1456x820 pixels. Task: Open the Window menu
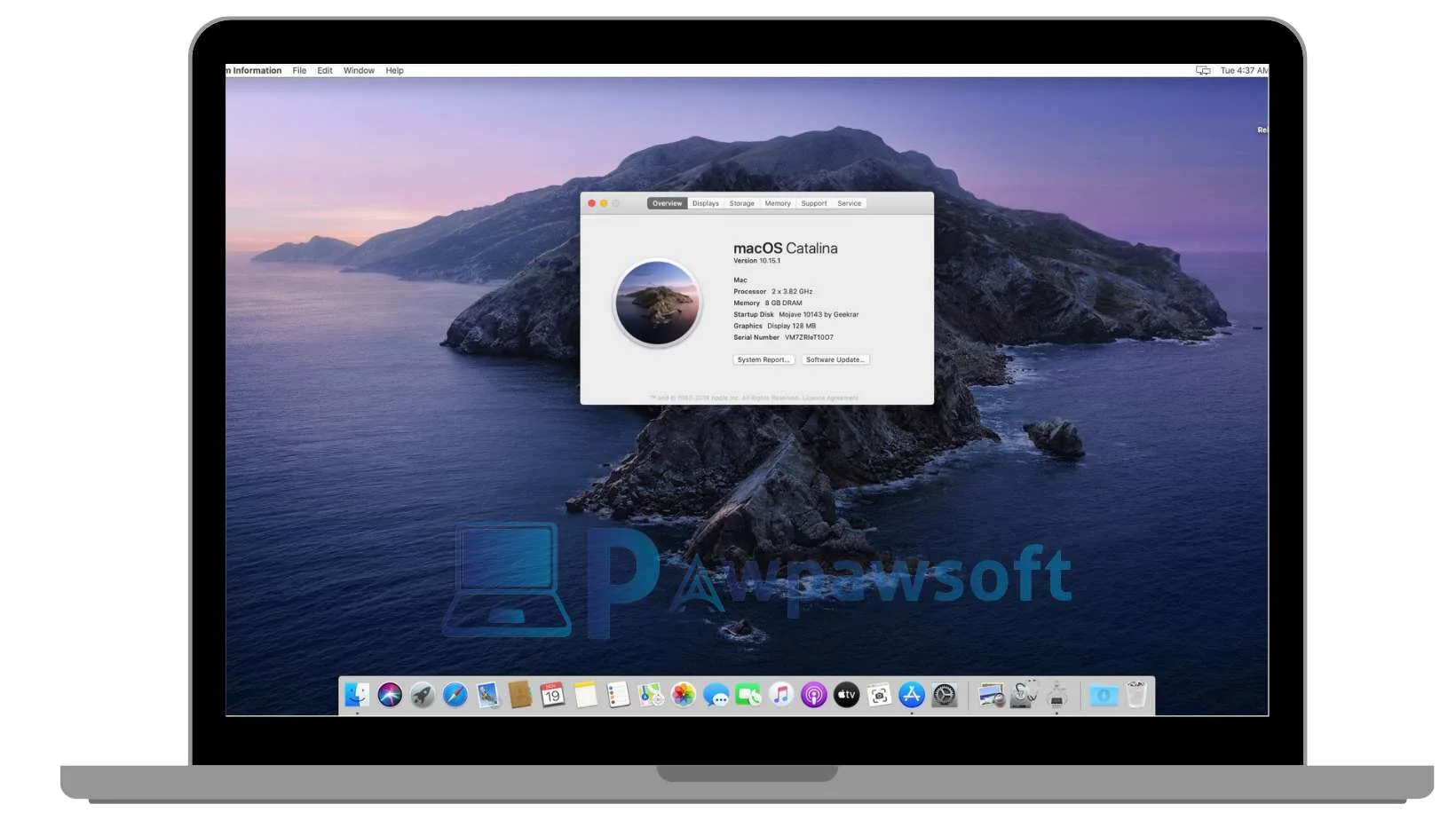point(359,70)
